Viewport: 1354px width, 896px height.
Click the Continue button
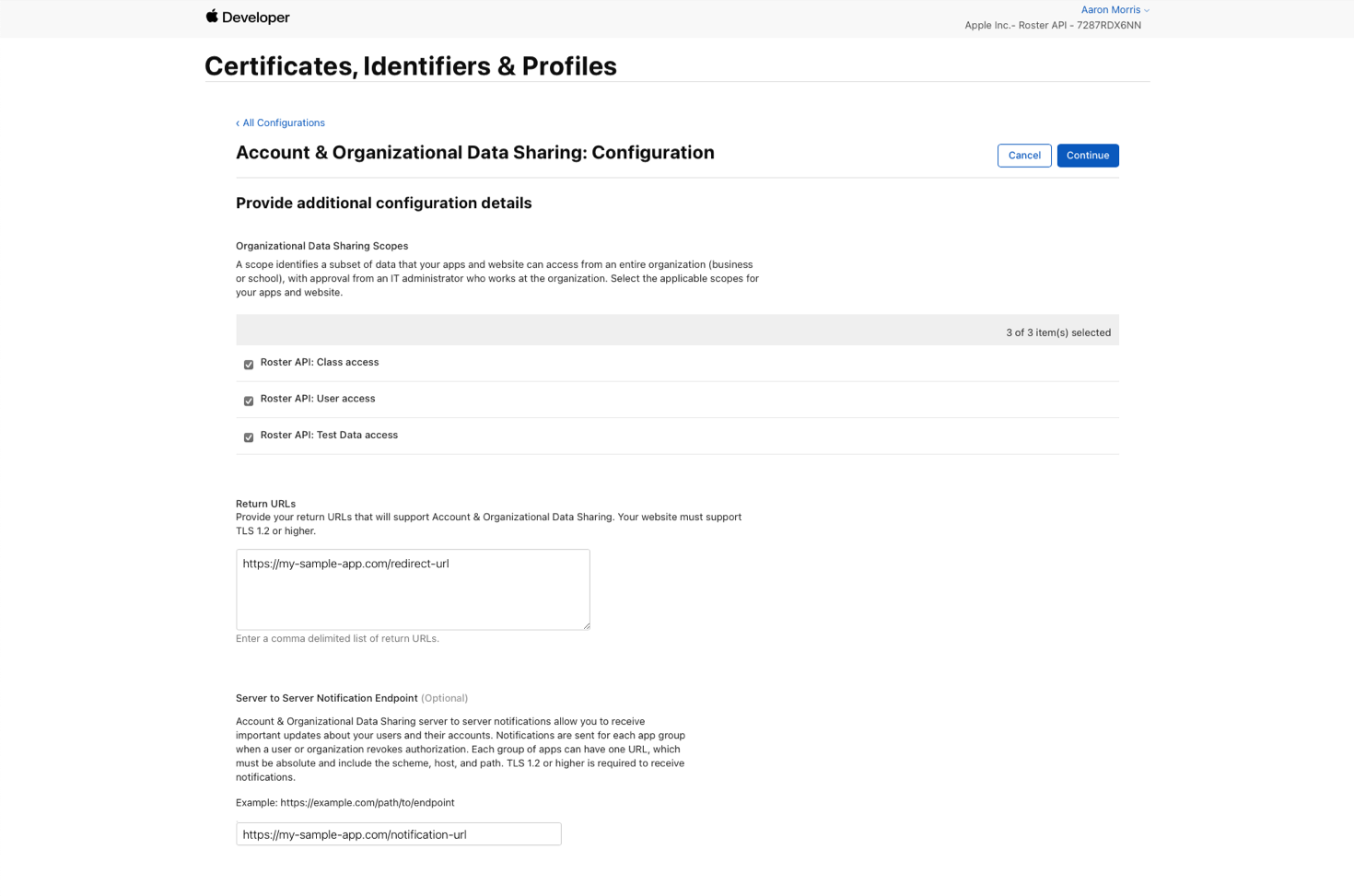(x=1088, y=155)
